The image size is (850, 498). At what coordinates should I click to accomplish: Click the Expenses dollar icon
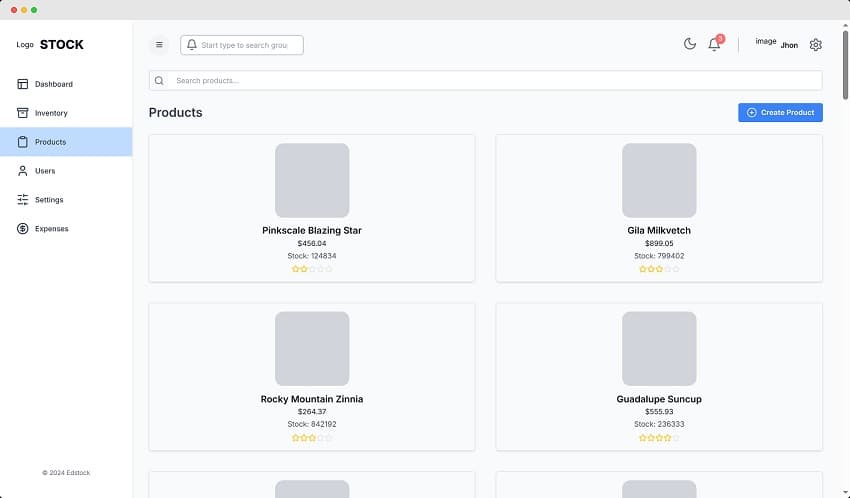click(x=23, y=229)
